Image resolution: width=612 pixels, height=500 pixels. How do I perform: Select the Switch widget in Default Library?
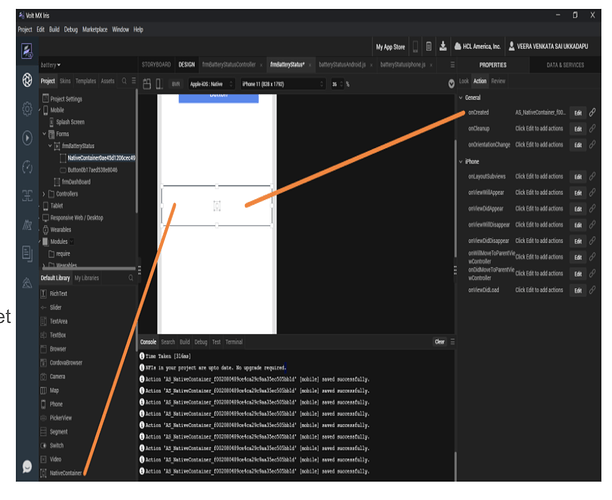click(52, 445)
